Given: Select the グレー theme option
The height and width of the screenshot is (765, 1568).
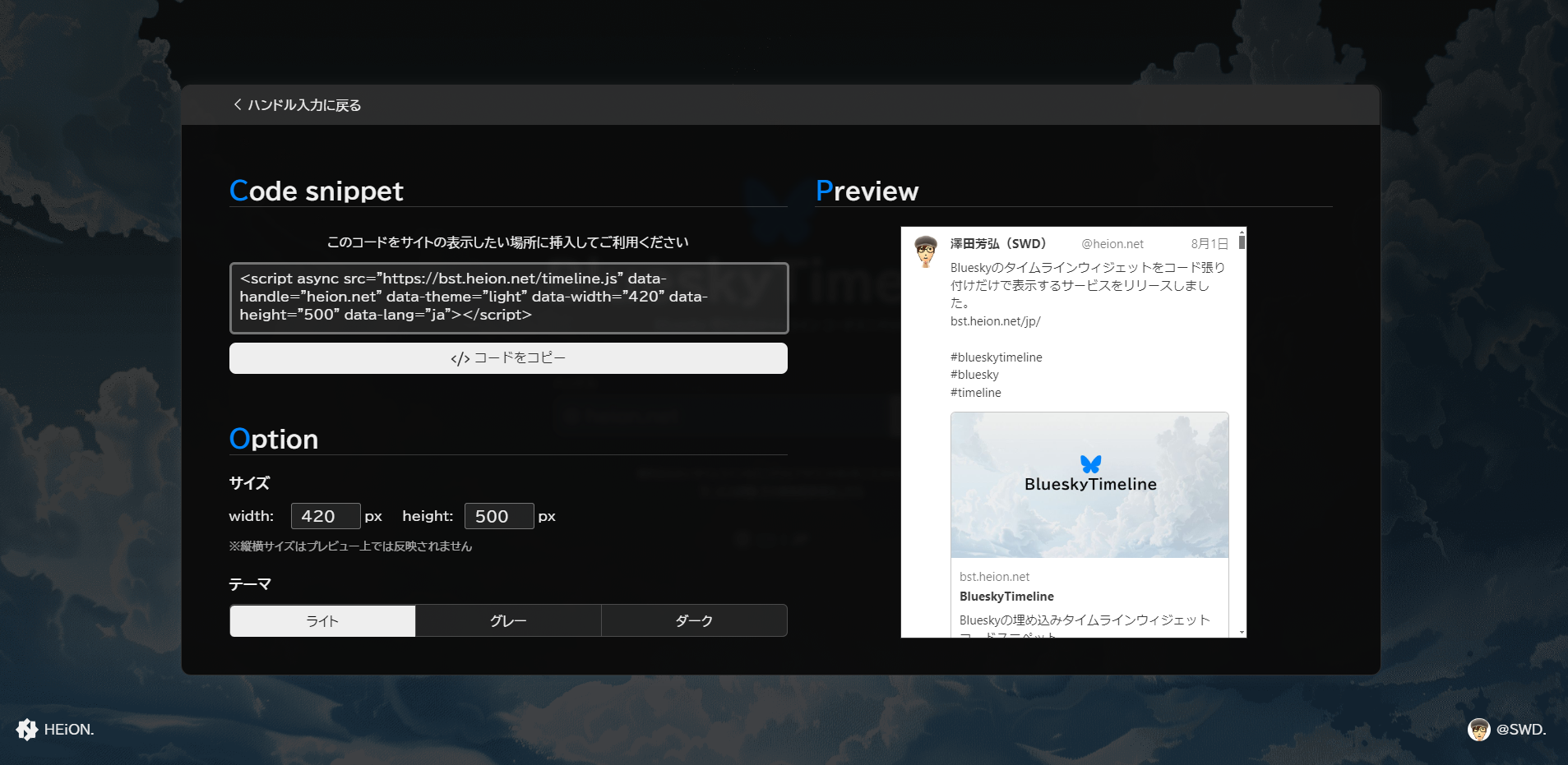Looking at the screenshot, I should pyautogui.click(x=508, y=620).
